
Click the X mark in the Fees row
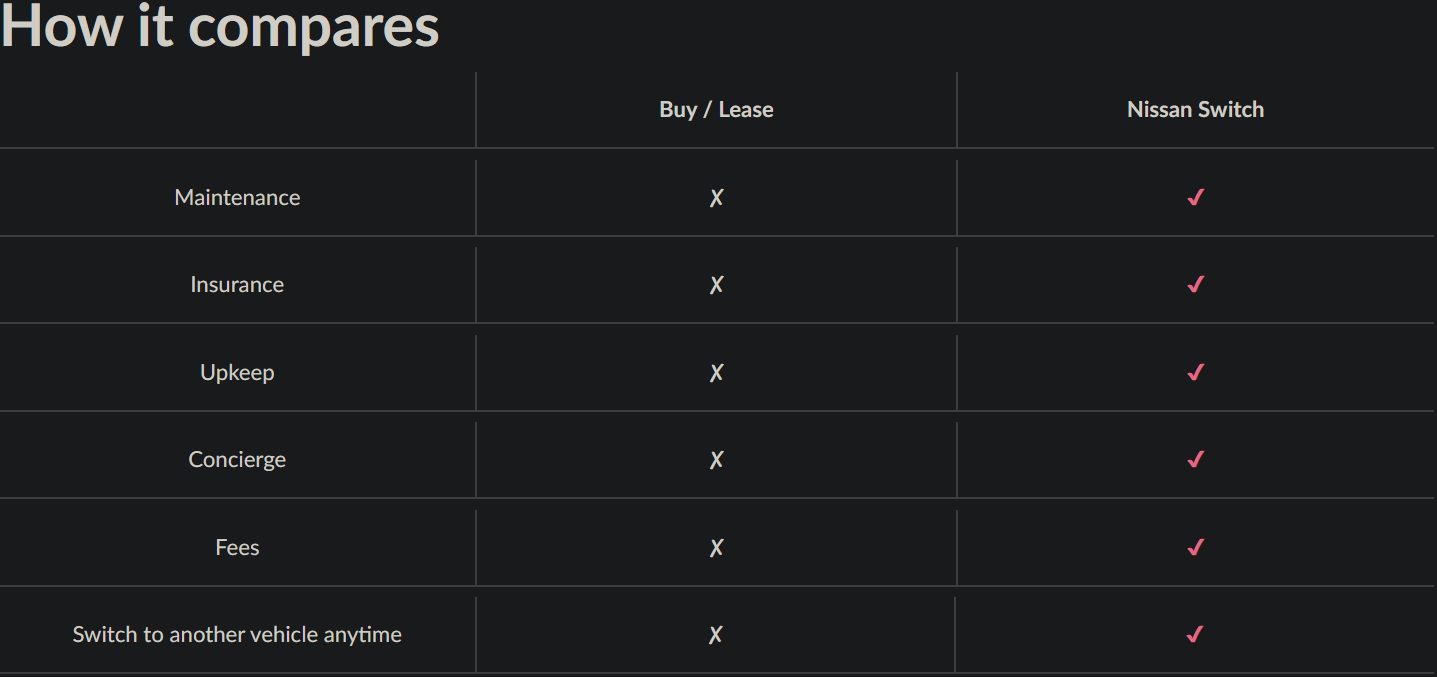point(716,548)
